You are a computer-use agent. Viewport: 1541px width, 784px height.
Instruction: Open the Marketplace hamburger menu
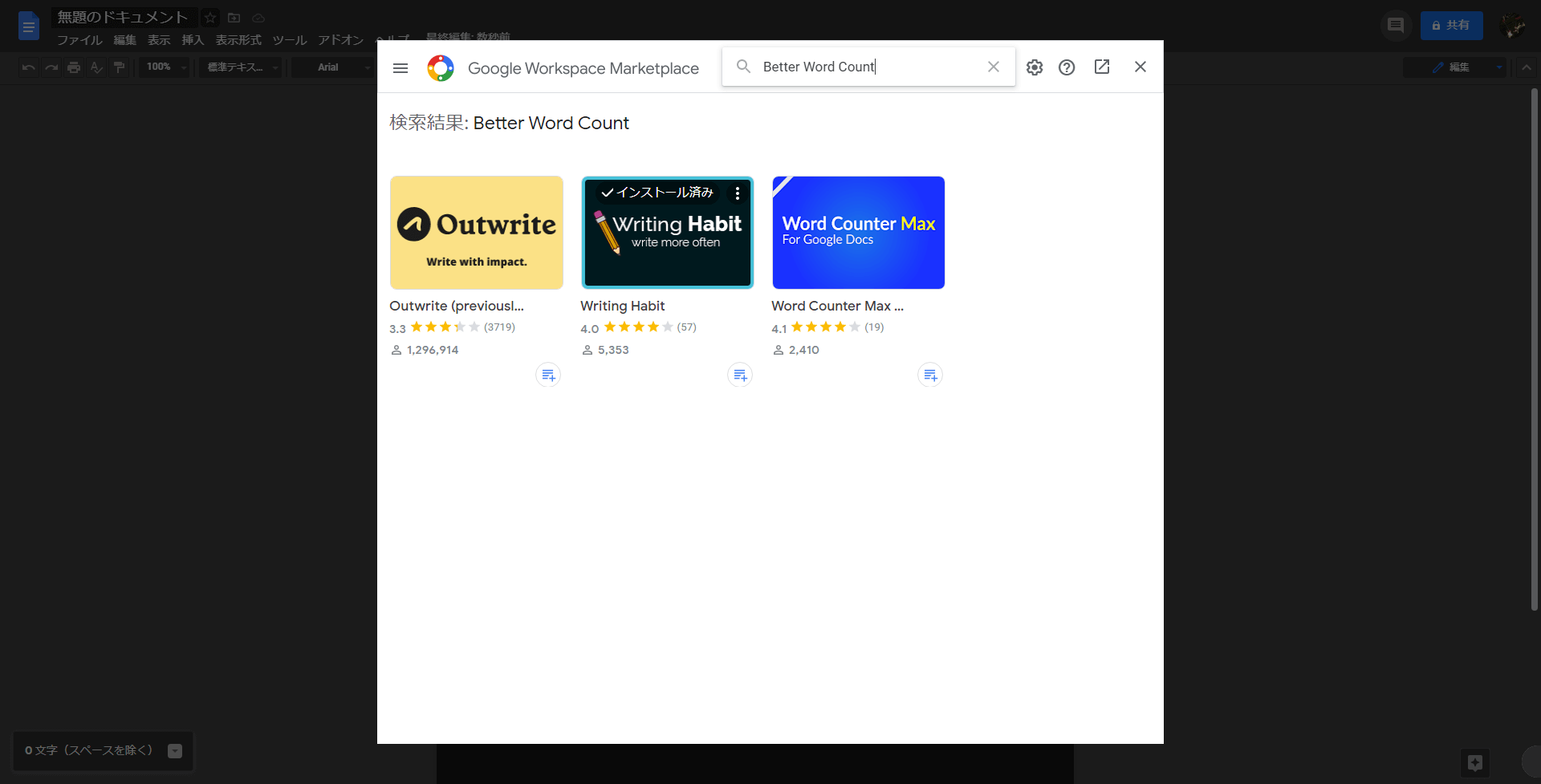tap(400, 68)
